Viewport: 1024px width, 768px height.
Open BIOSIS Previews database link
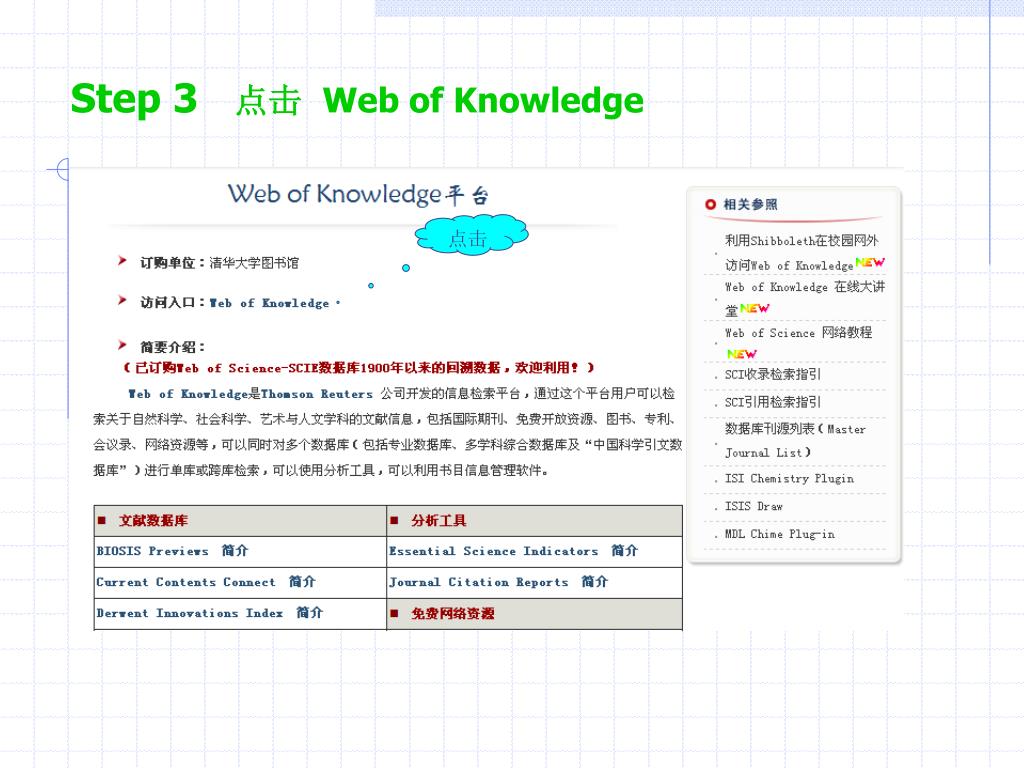point(152,551)
